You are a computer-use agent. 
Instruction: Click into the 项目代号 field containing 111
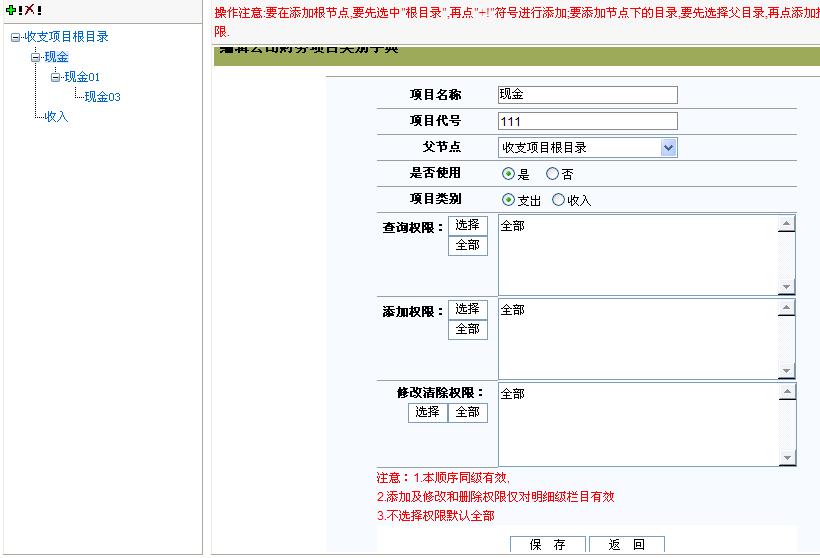pos(587,121)
